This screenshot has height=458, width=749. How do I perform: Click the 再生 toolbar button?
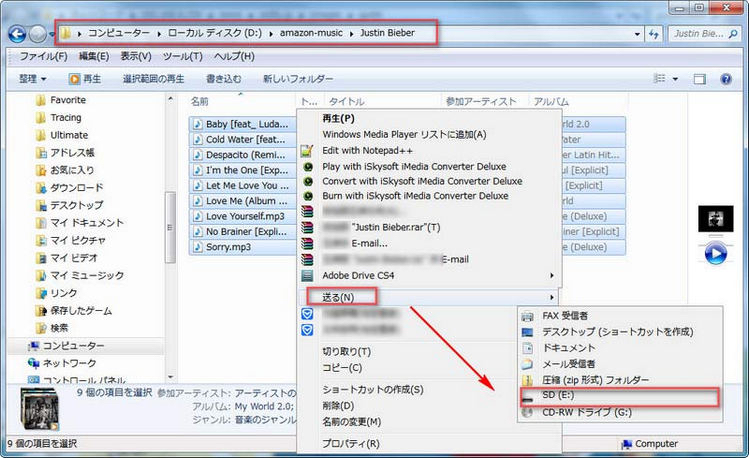tap(85, 79)
